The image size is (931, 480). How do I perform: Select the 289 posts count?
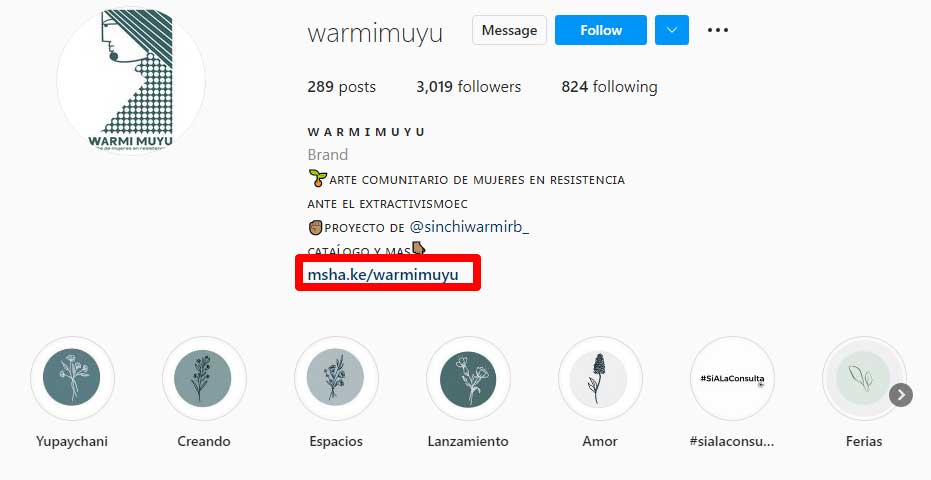(x=341, y=87)
